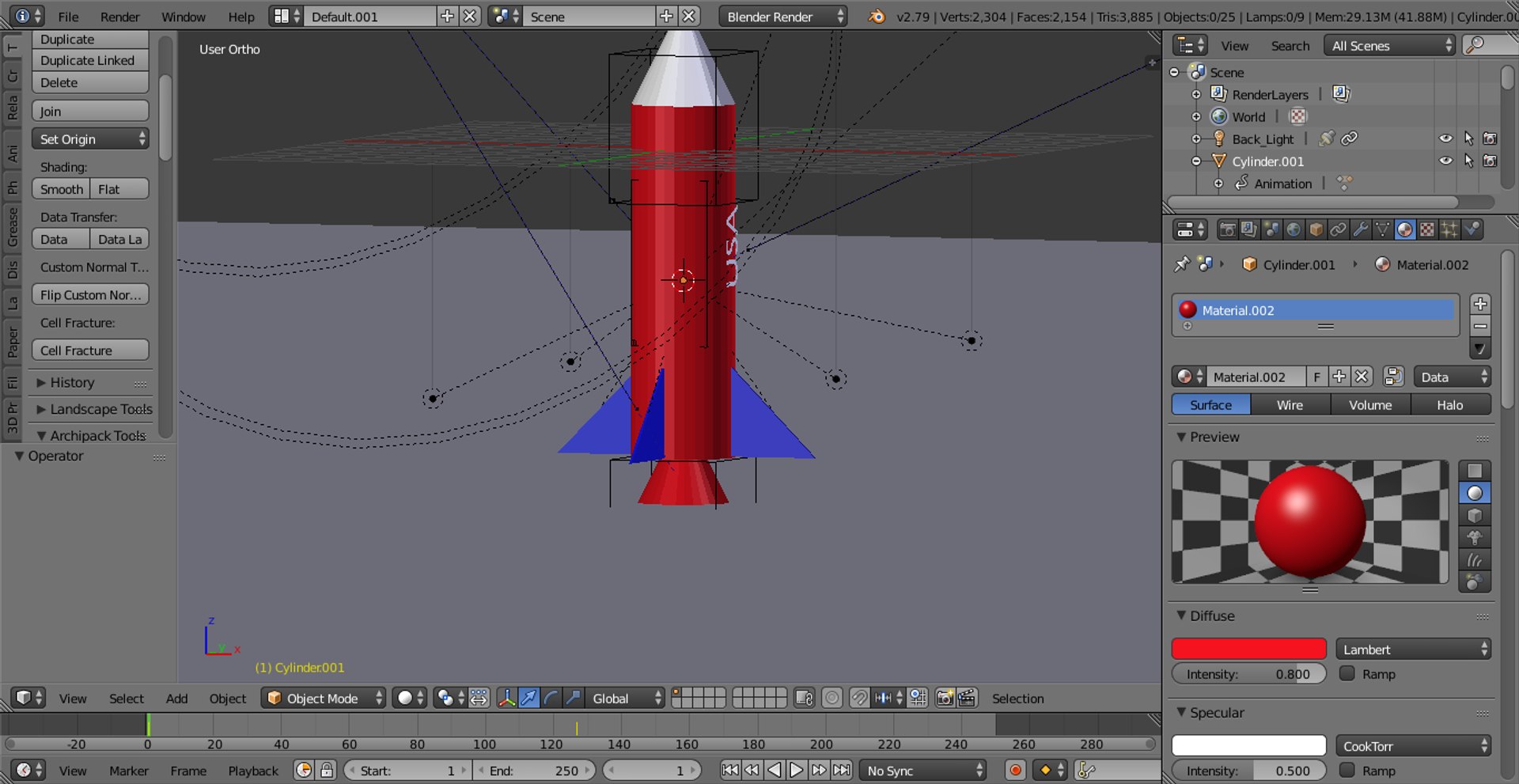Screen dimensions: 1519x784
Task: Toggle Back_Light visibility eye icon
Action: pyautogui.click(x=1445, y=138)
